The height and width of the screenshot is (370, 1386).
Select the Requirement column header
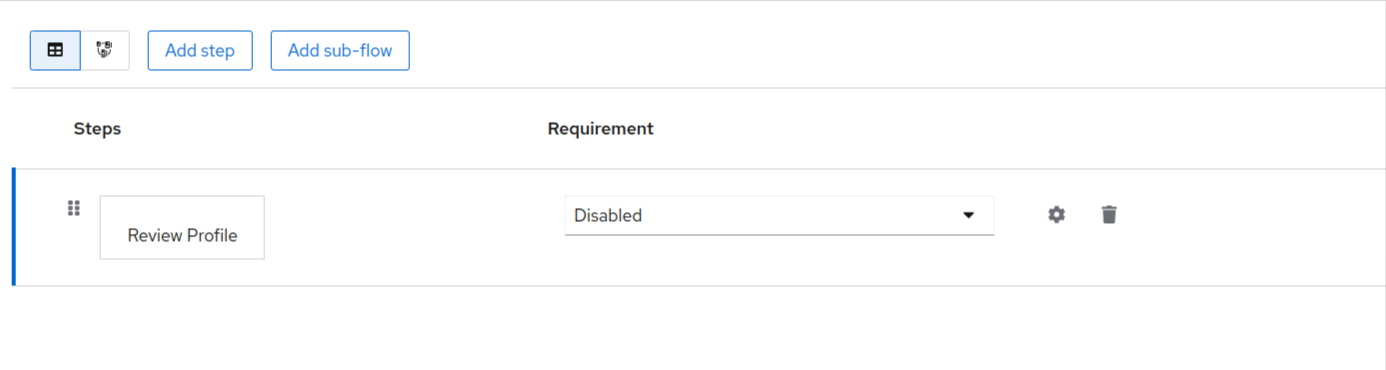(600, 129)
